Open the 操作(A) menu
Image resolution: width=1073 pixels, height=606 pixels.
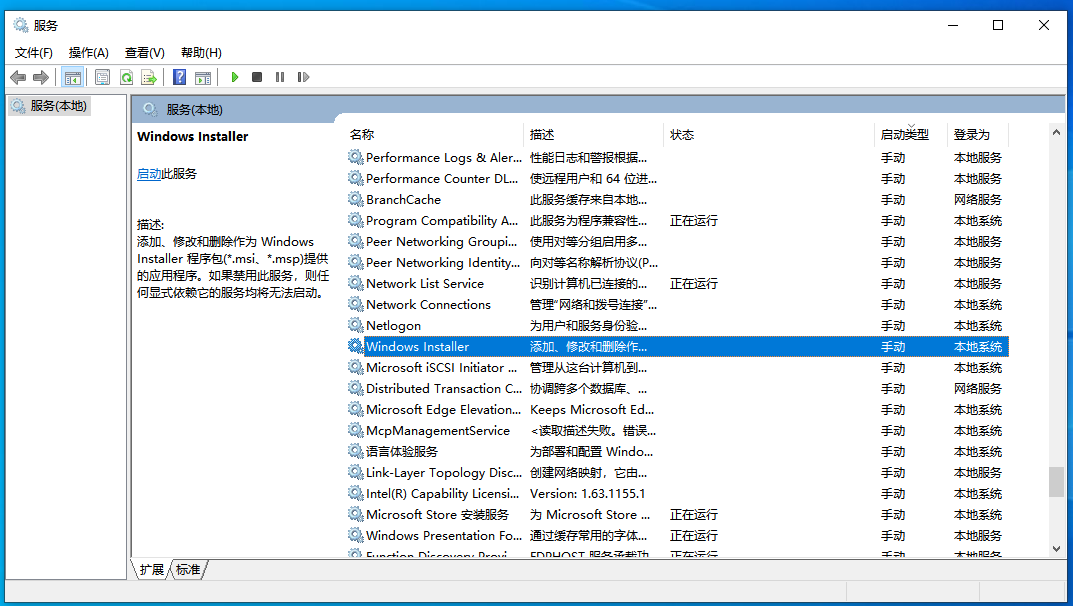tap(88, 52)
